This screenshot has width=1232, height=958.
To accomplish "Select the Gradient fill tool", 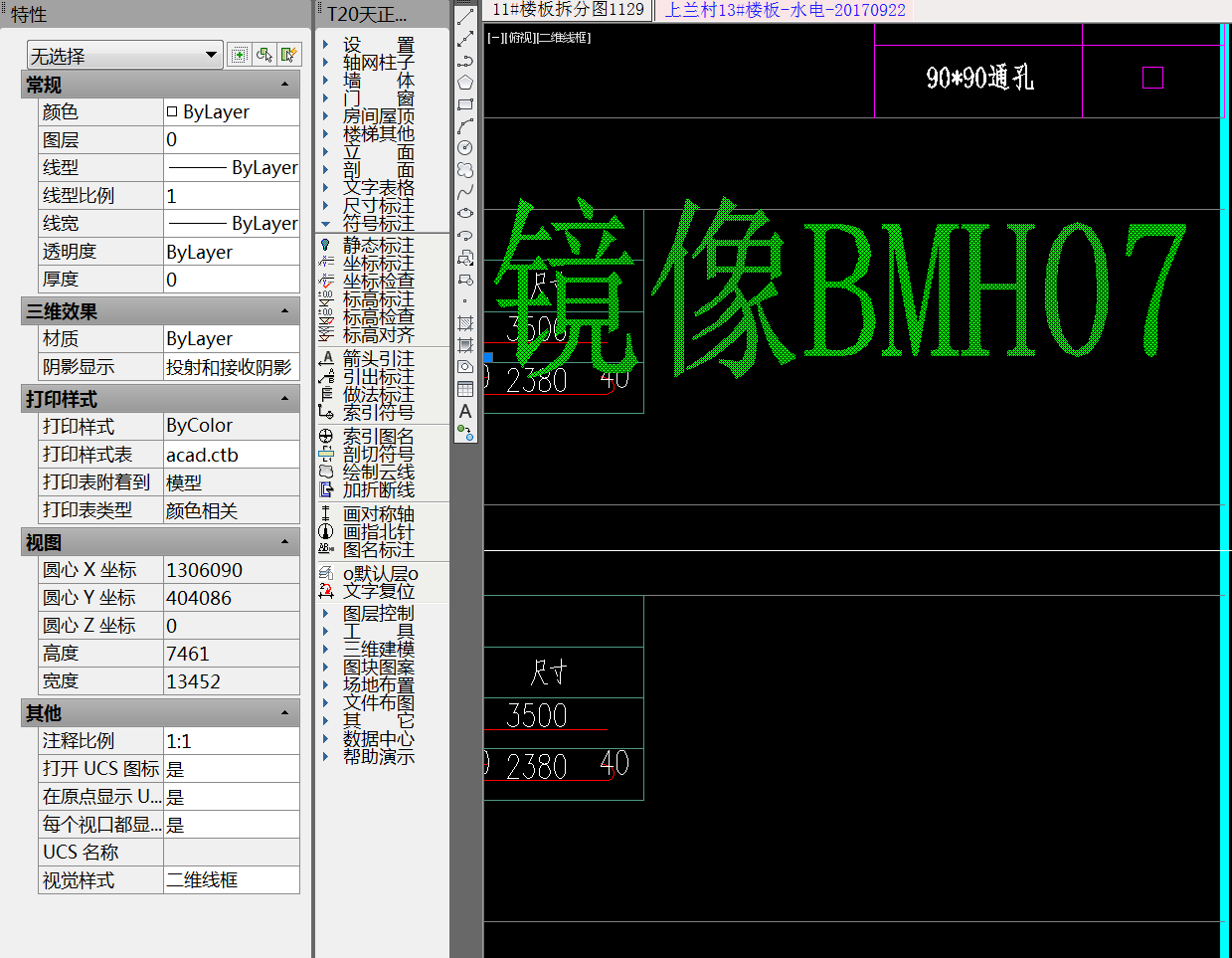I will coord(465,345).
